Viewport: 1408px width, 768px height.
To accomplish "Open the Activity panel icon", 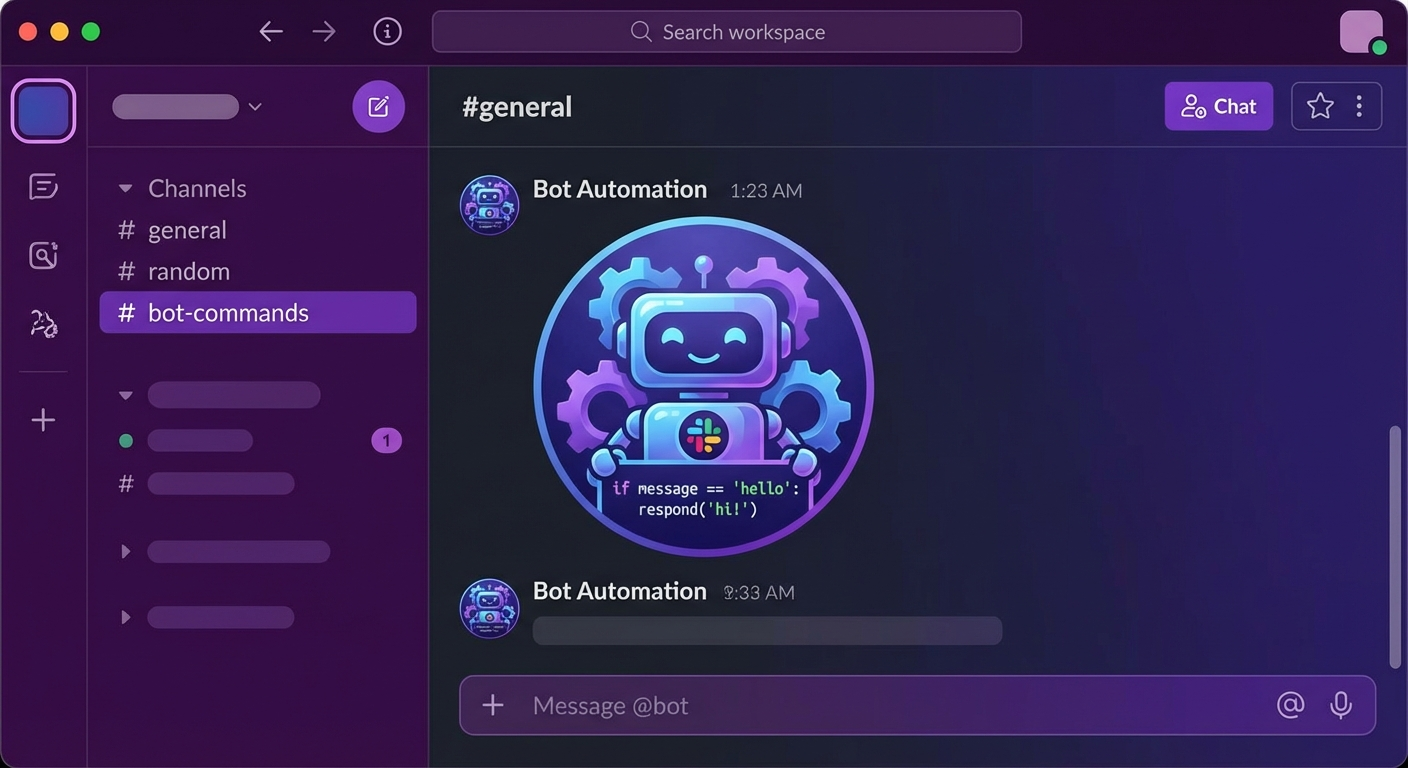I will point(43,255).
